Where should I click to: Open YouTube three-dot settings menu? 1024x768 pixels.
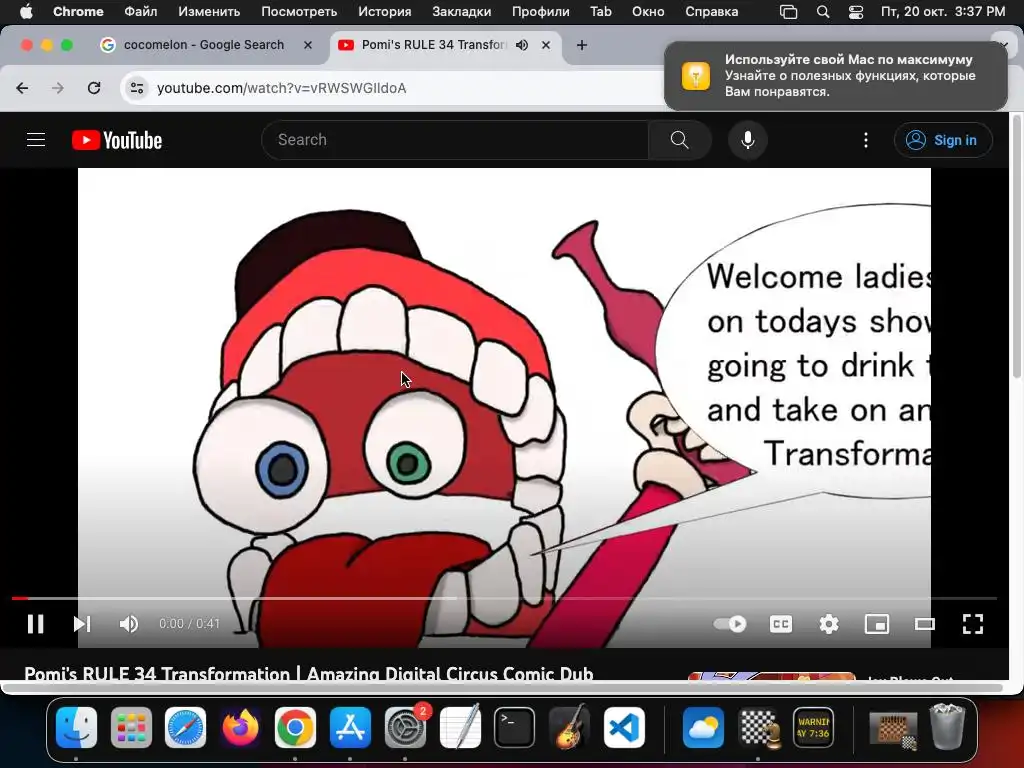866,140
